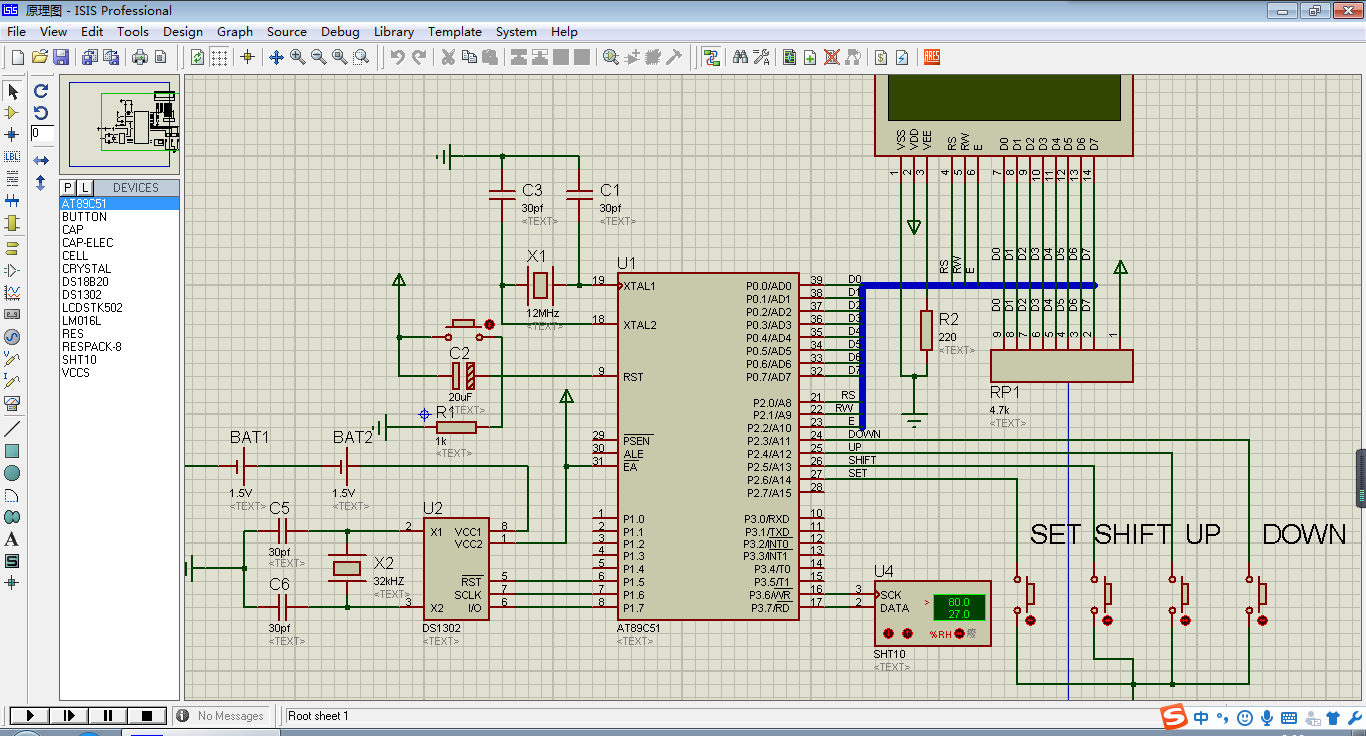Activate the selection arrow mode

point(12,92)
